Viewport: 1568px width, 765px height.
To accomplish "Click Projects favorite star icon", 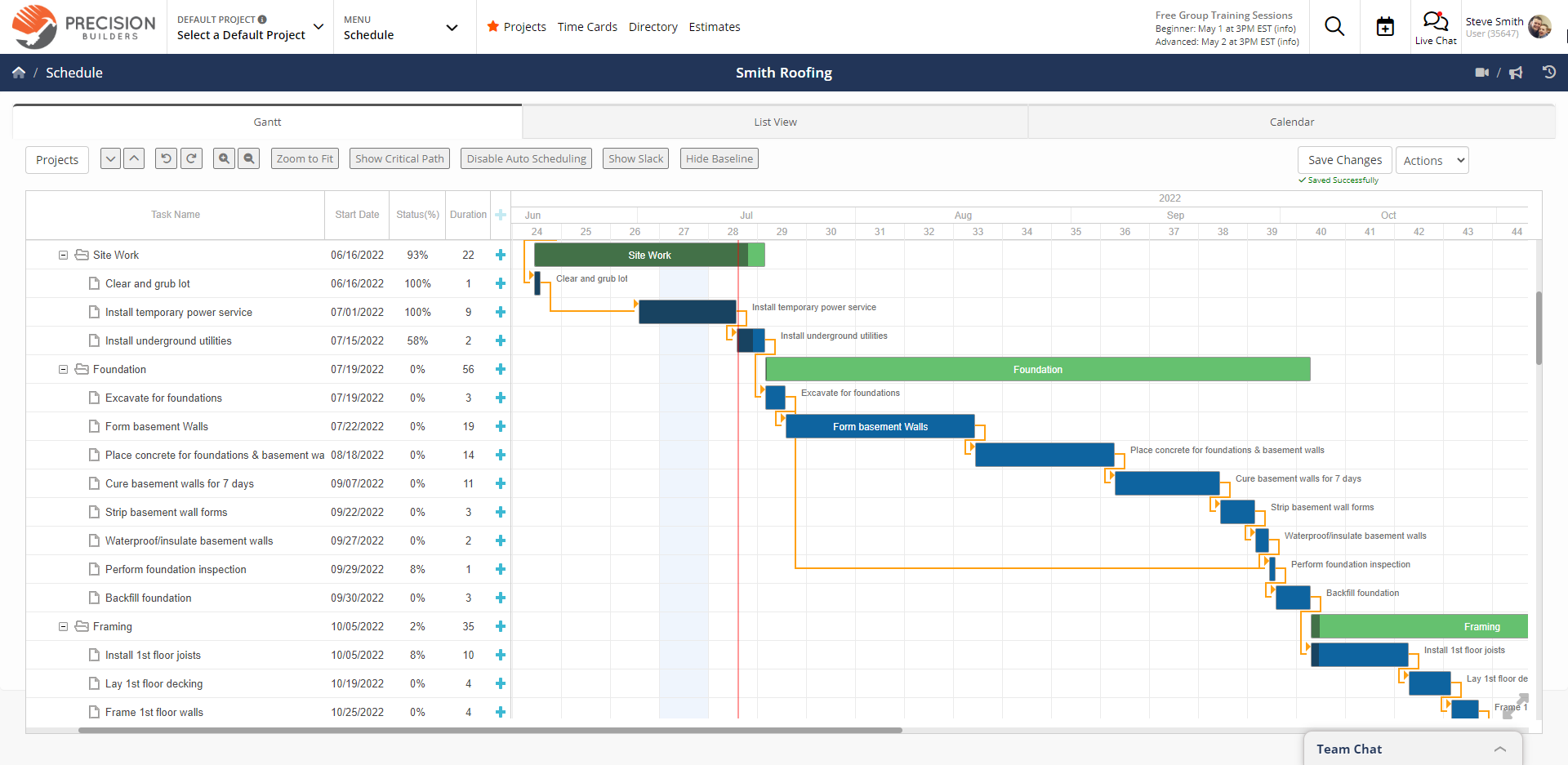I will (x=492, y=26).
